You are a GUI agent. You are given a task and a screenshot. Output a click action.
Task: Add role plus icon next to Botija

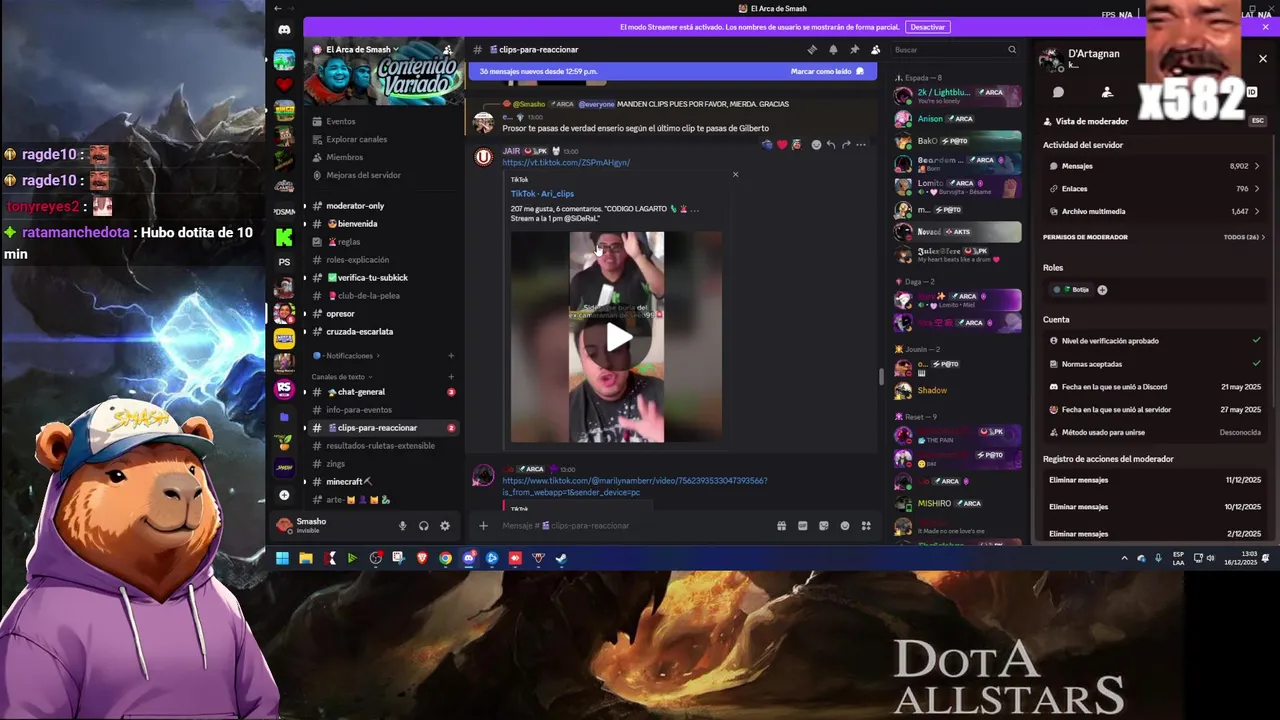1102,290
